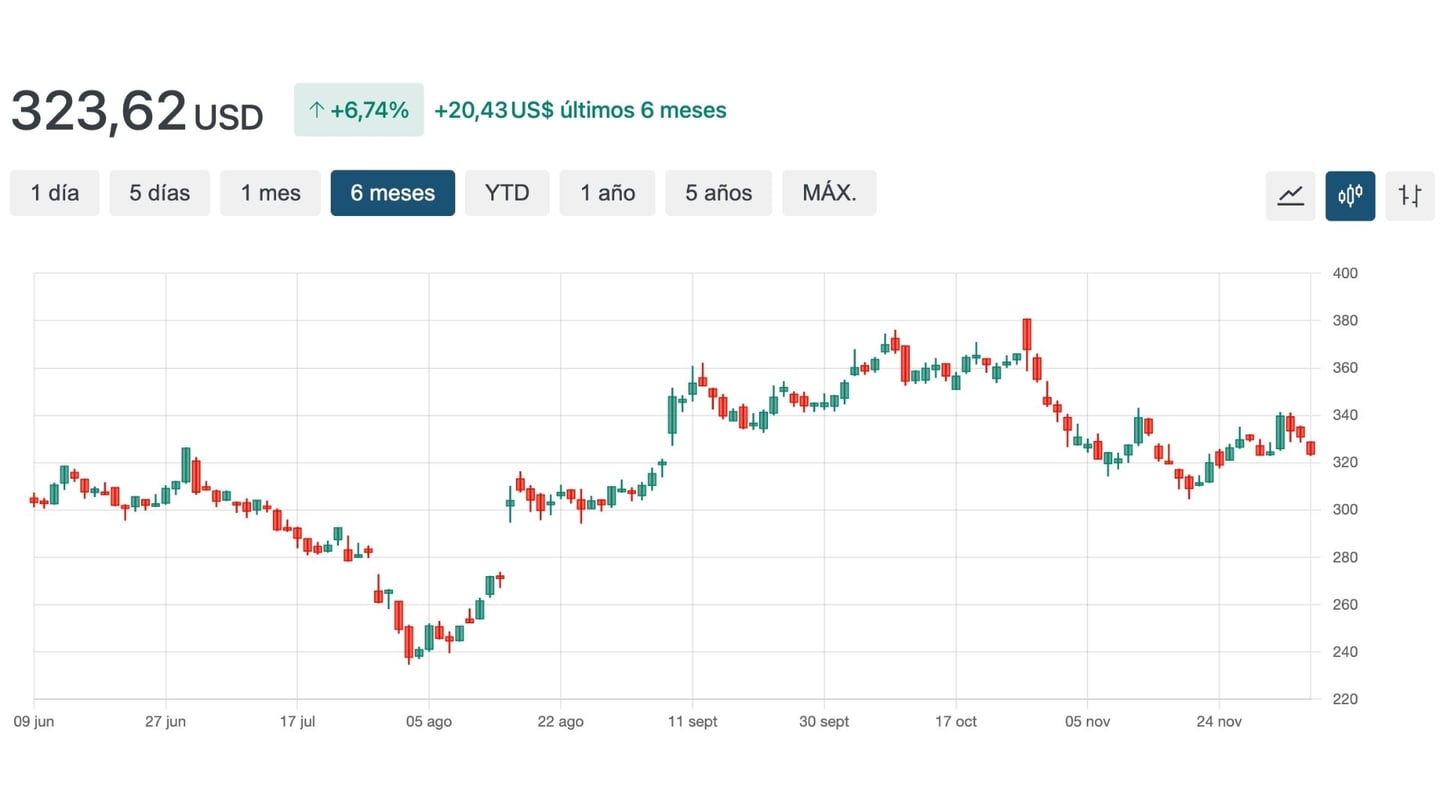Click the last red candle on the chart's right edge
The height and width of the screenshot is (810, 1440).
point(1310,448)
